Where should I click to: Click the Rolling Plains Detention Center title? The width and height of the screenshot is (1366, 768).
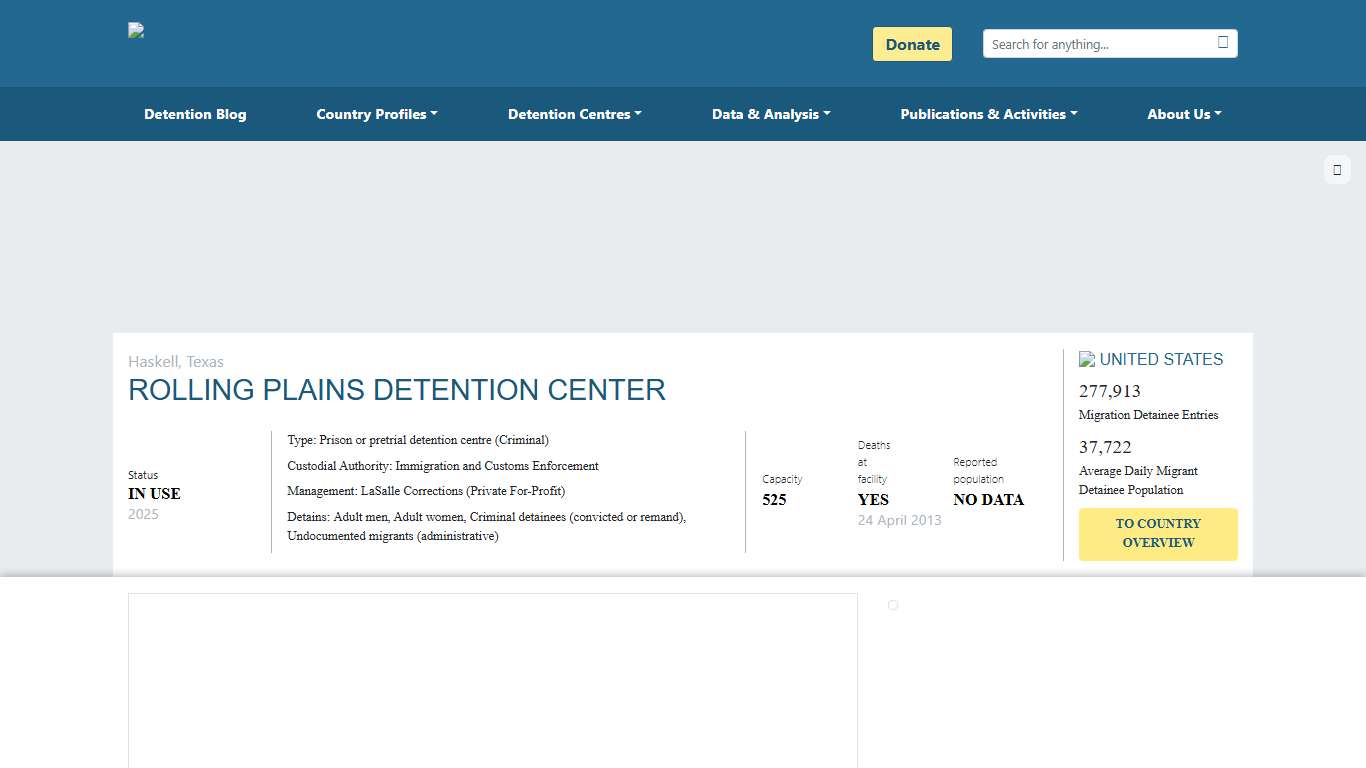pos(396,390)
